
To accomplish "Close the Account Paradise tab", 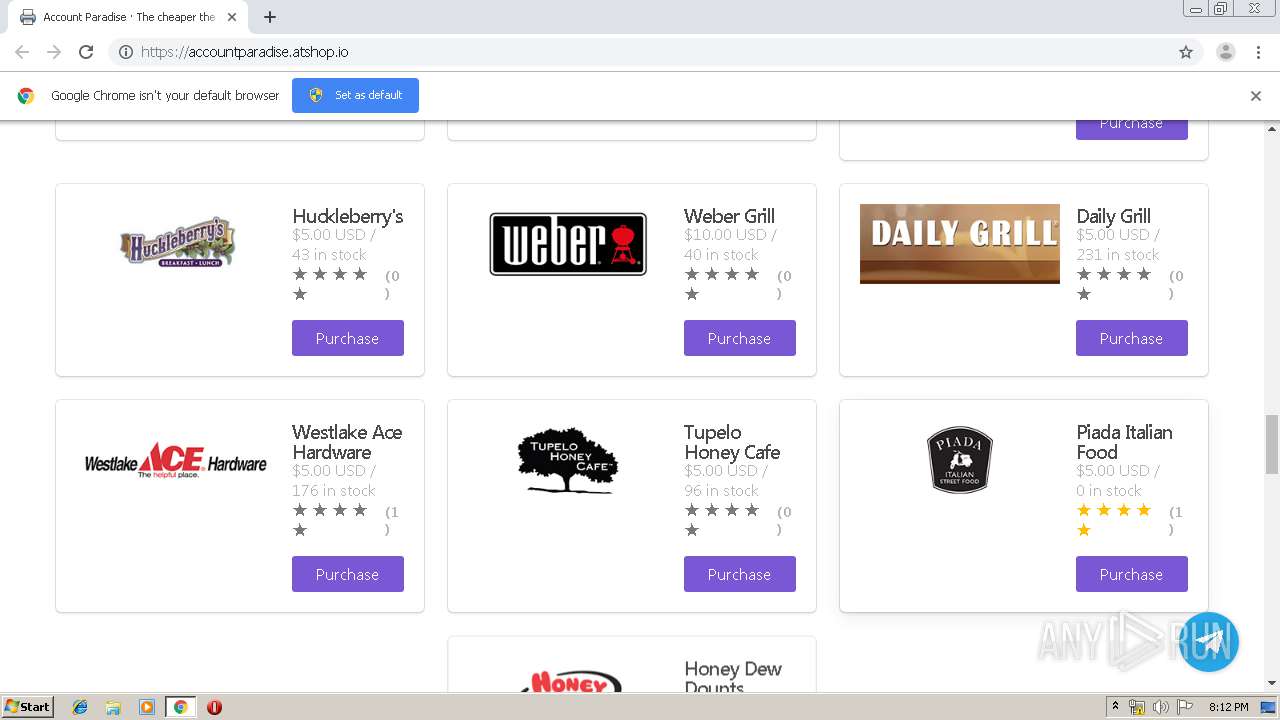I will (x=232, y=17).
